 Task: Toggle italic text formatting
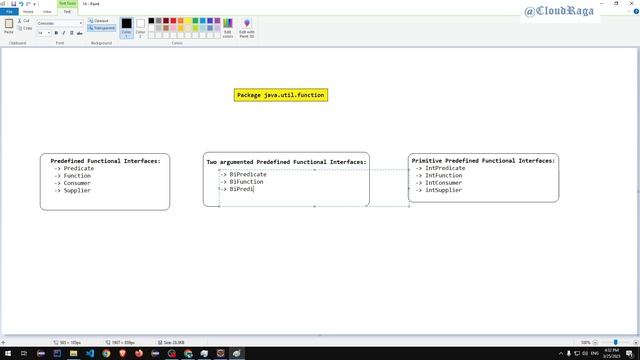64,33
